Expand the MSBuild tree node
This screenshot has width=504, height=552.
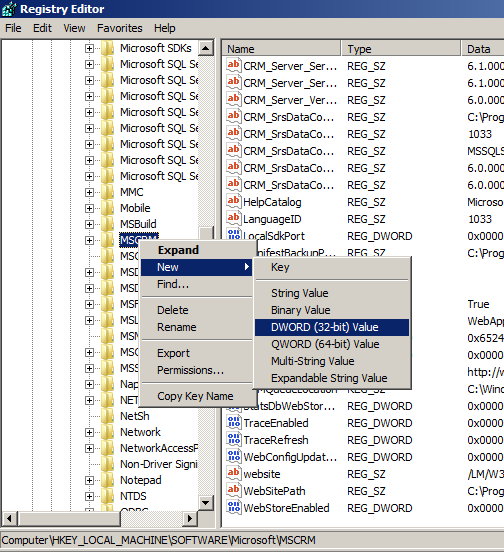(x=89, y=224)
